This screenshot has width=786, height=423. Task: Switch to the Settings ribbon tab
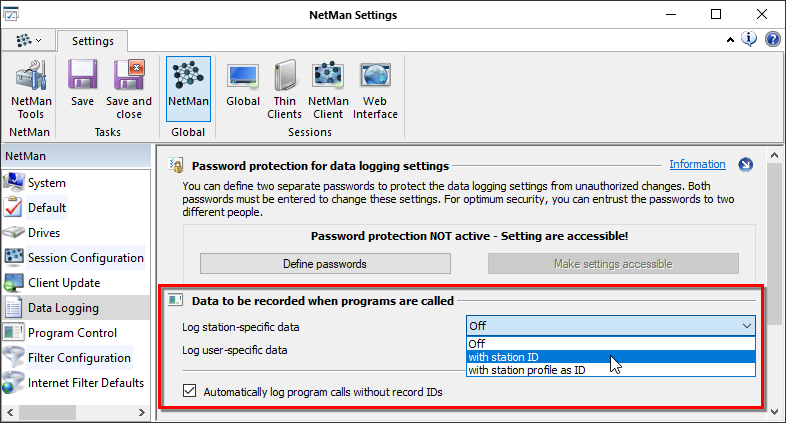pos(91,41)
